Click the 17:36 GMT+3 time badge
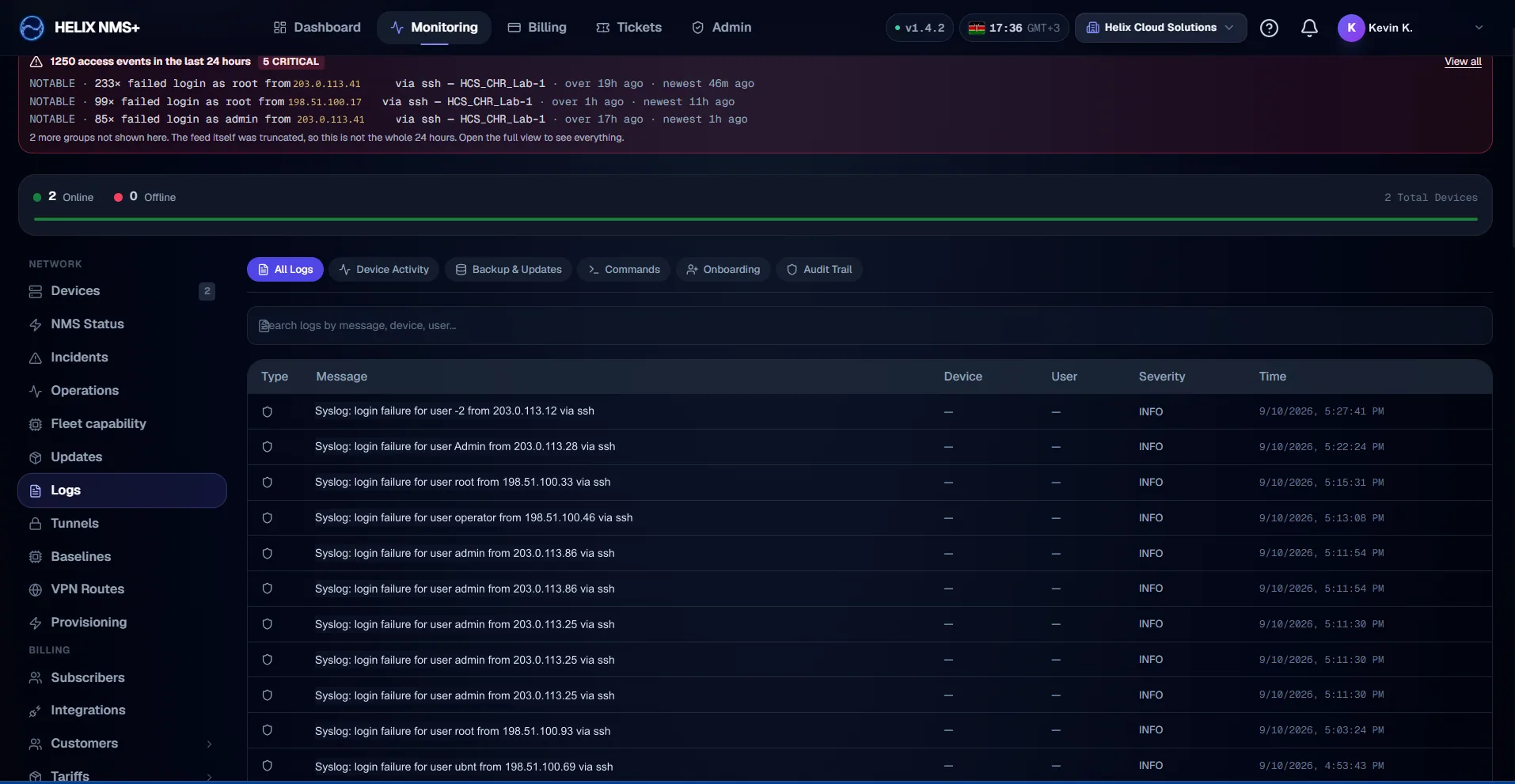The height and width of the screenshot is (784, 1515). [x=1015, y=28]
